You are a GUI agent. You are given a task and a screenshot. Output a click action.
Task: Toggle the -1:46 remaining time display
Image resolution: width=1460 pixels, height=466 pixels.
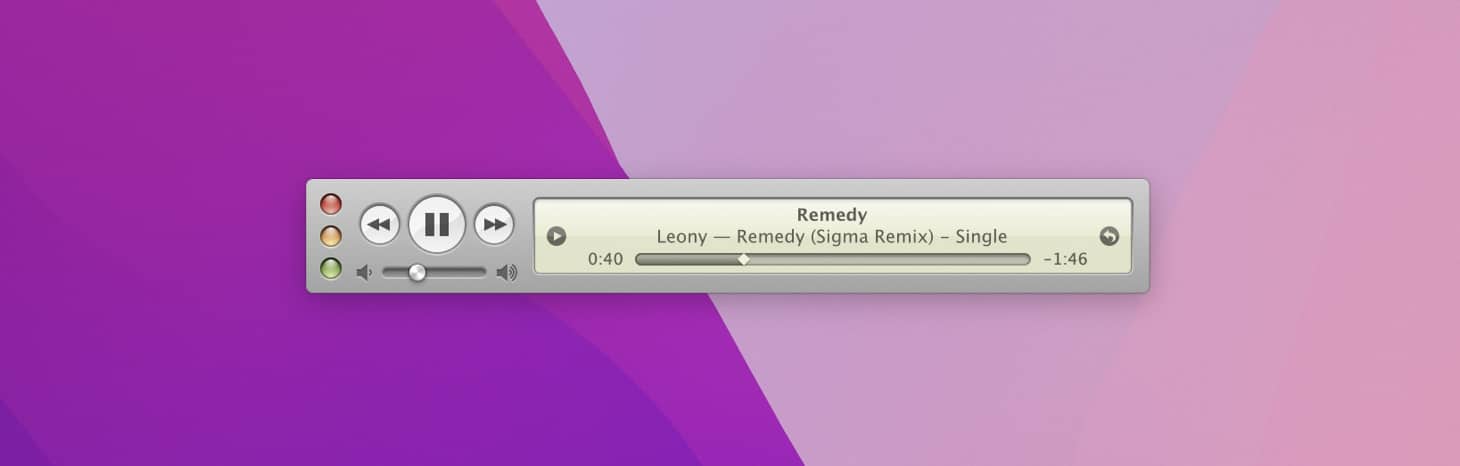[1065, 259]
